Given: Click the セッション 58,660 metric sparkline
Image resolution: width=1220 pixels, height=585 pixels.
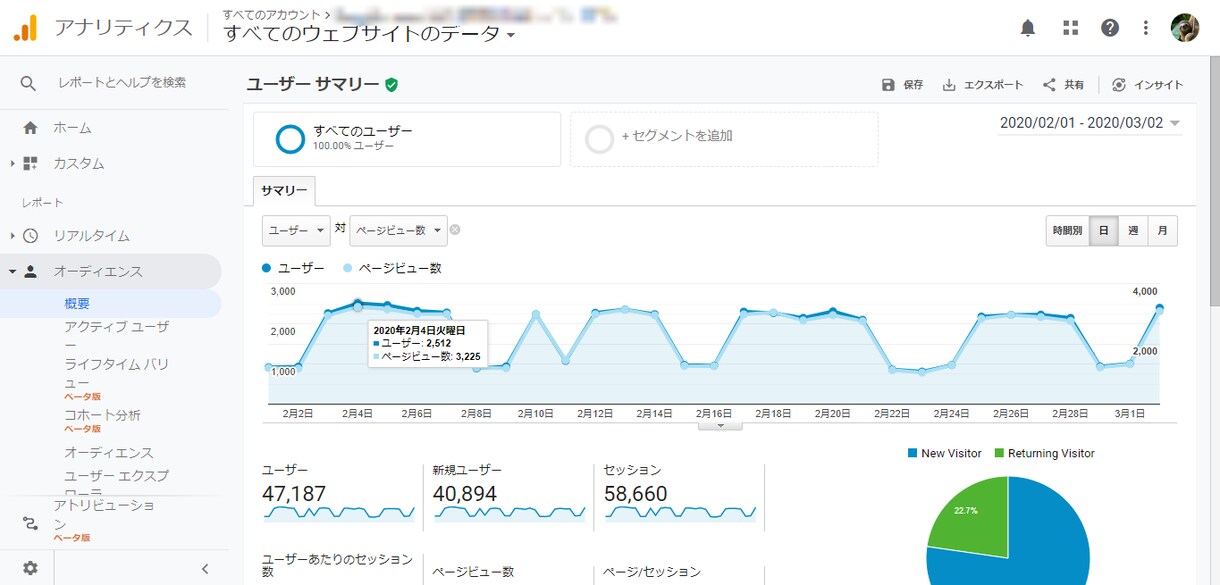Looking at the screenshot, I should [x=681, y=513].
